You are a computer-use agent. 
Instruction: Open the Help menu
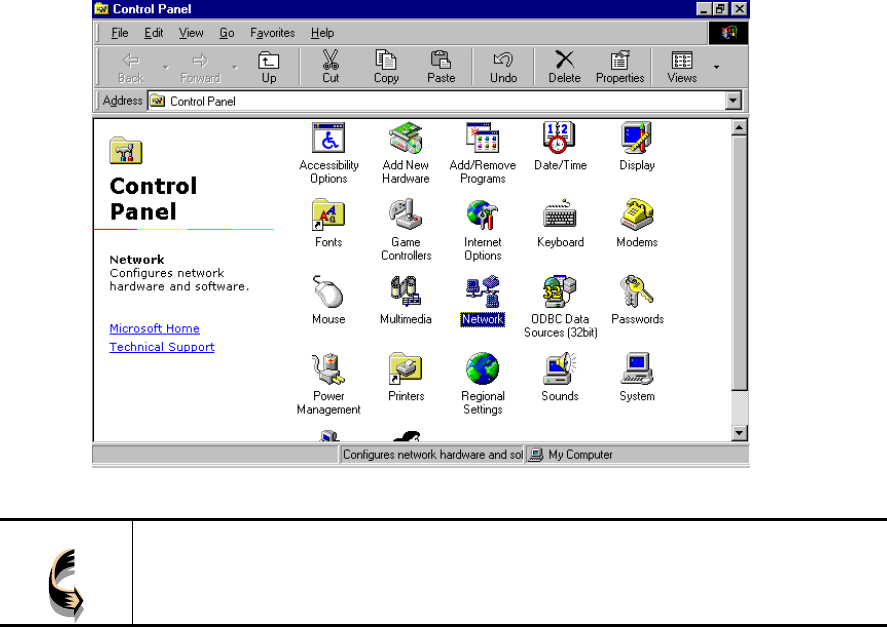(x=322, y=33)
